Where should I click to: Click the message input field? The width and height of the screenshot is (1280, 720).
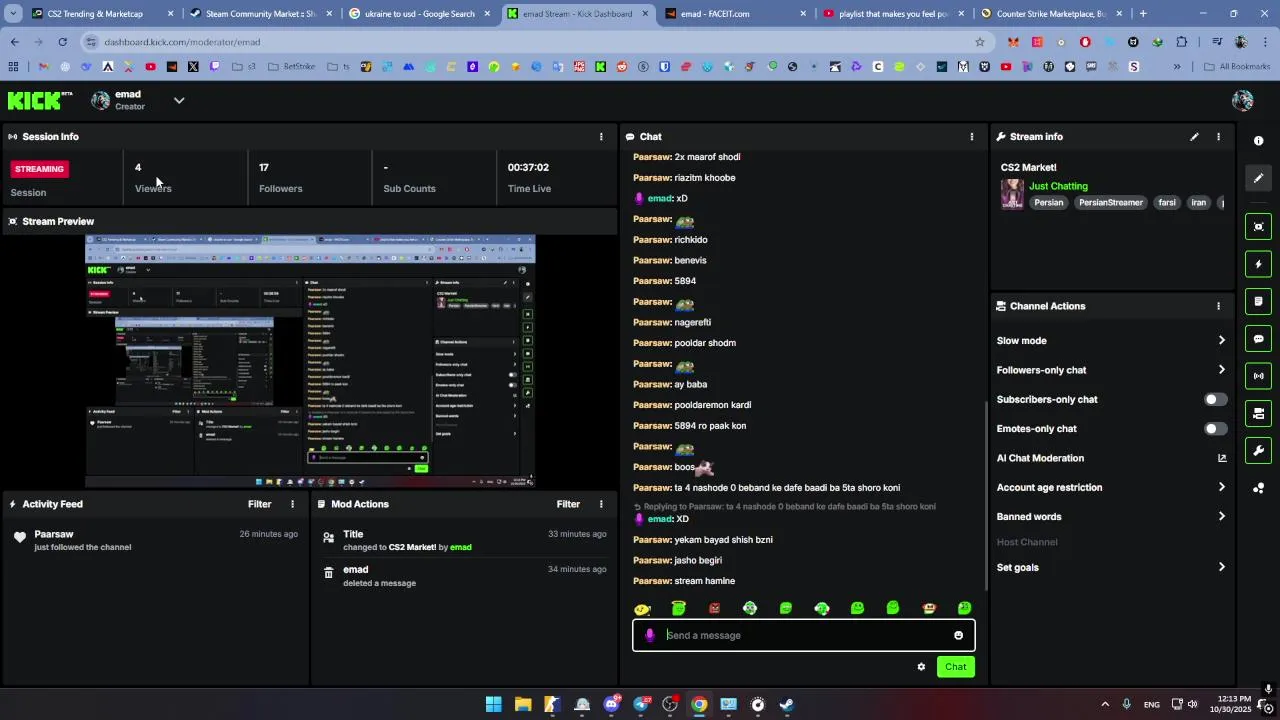click(x=803, y=635)
